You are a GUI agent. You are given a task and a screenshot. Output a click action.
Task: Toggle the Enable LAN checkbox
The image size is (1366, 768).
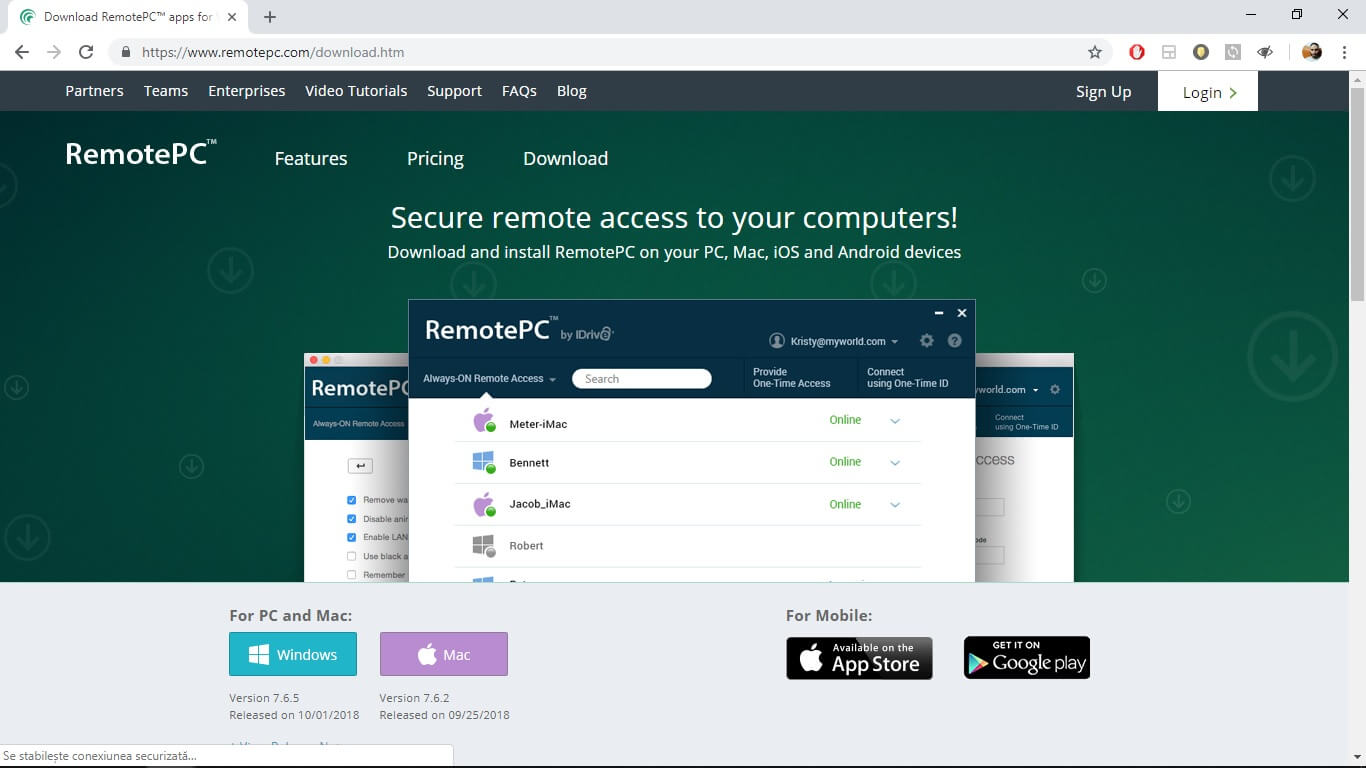pos(351,537)
